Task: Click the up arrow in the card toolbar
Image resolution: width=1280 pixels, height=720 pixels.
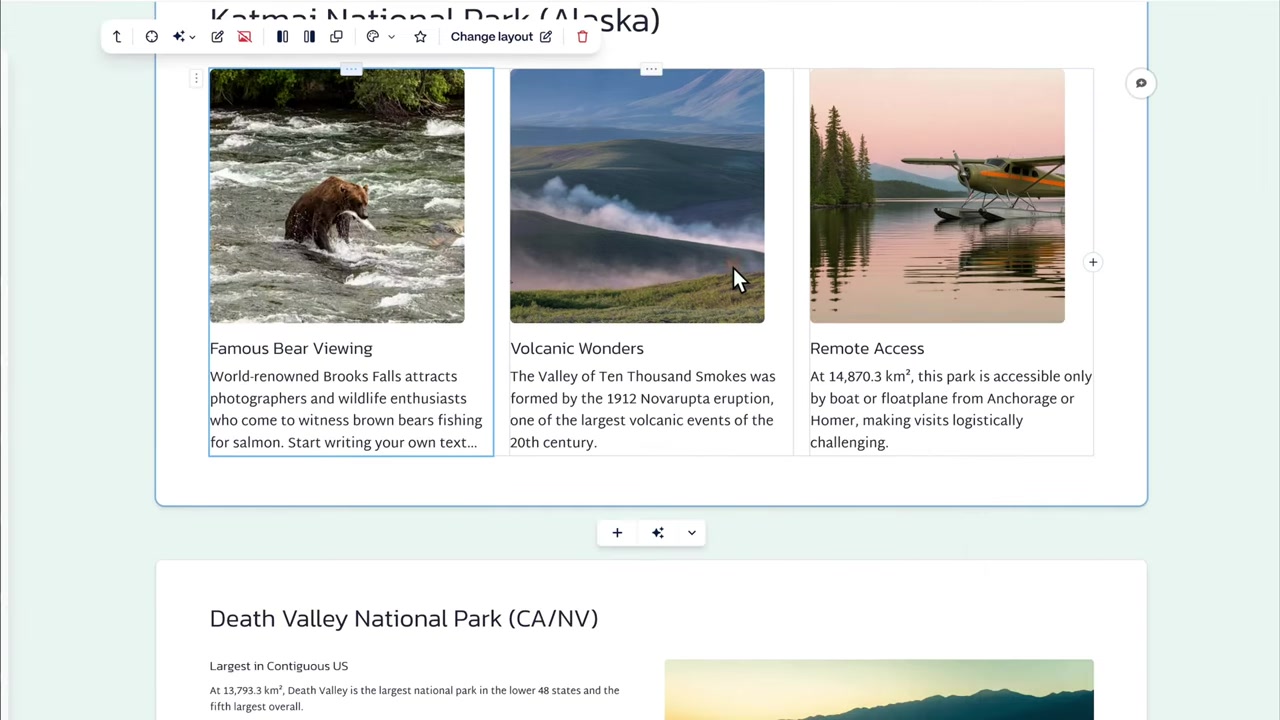Action: [117, 37]
